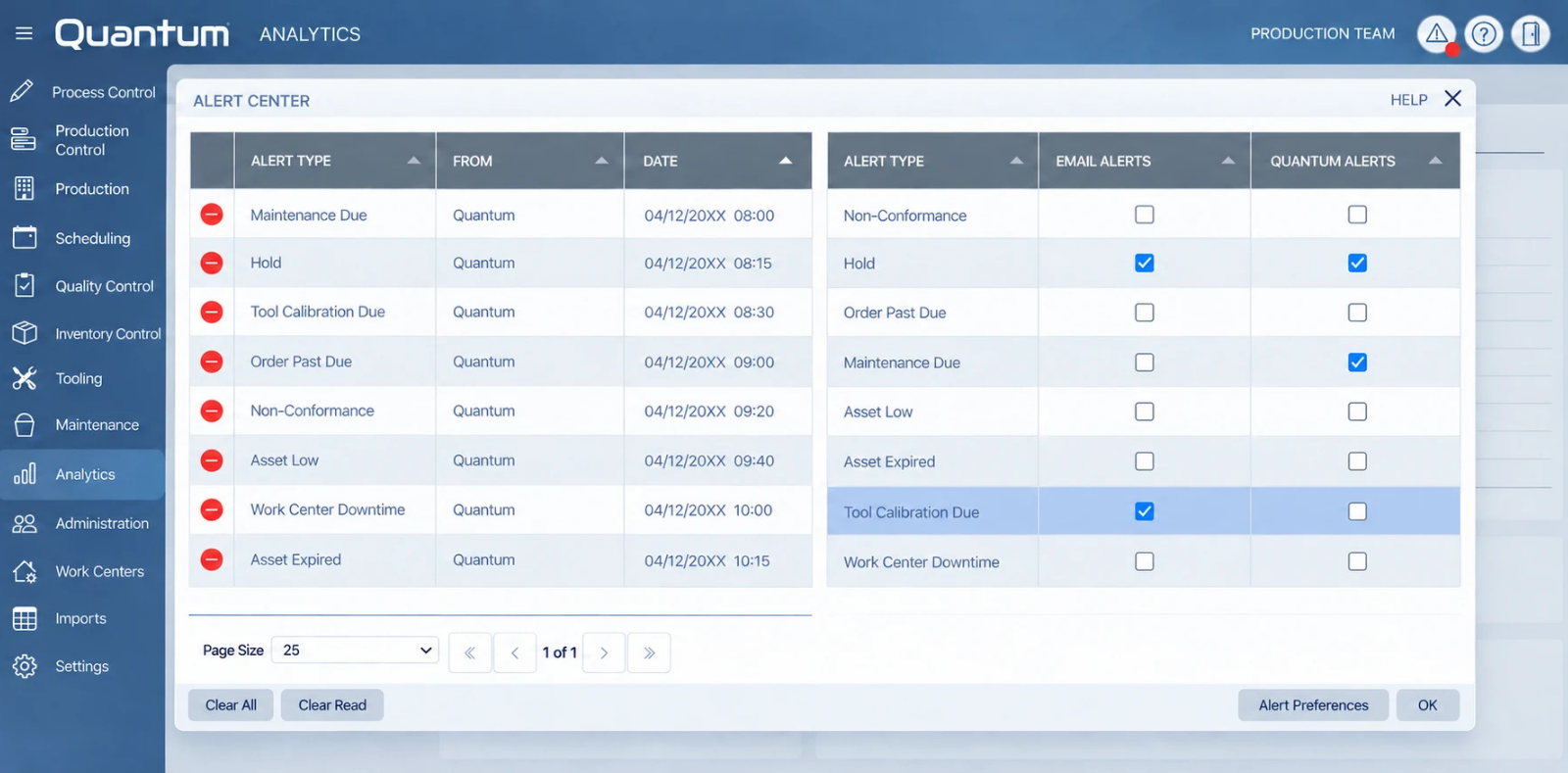Open the alerts warning triangle icon
1568x773 pixels.
pos(1437,34)
